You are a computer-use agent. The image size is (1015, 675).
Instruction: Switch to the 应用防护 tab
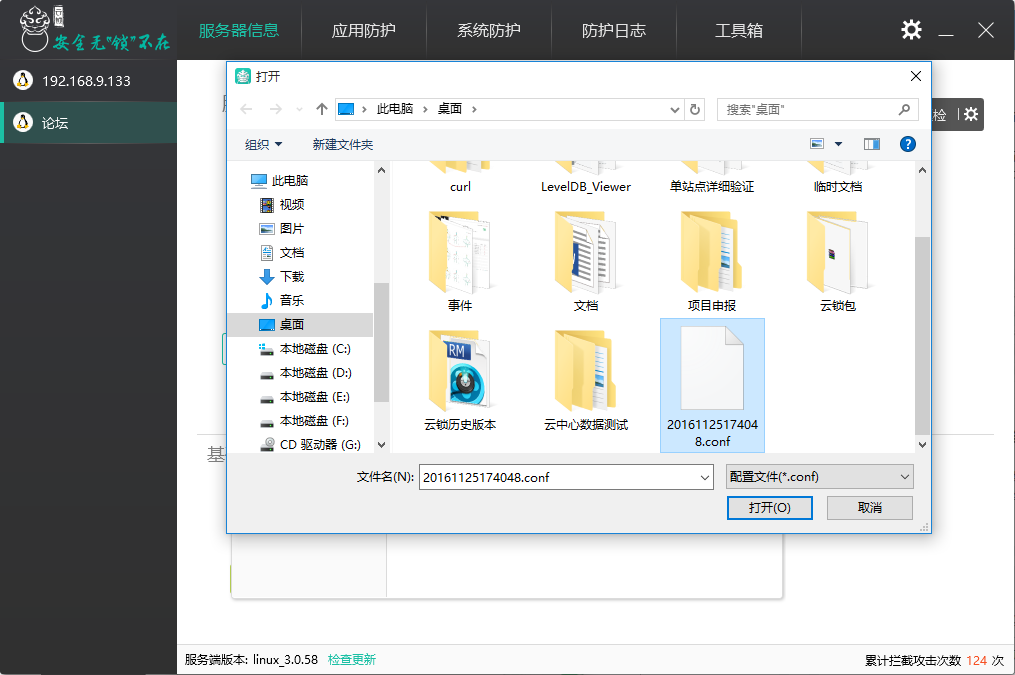coord(364,30)
